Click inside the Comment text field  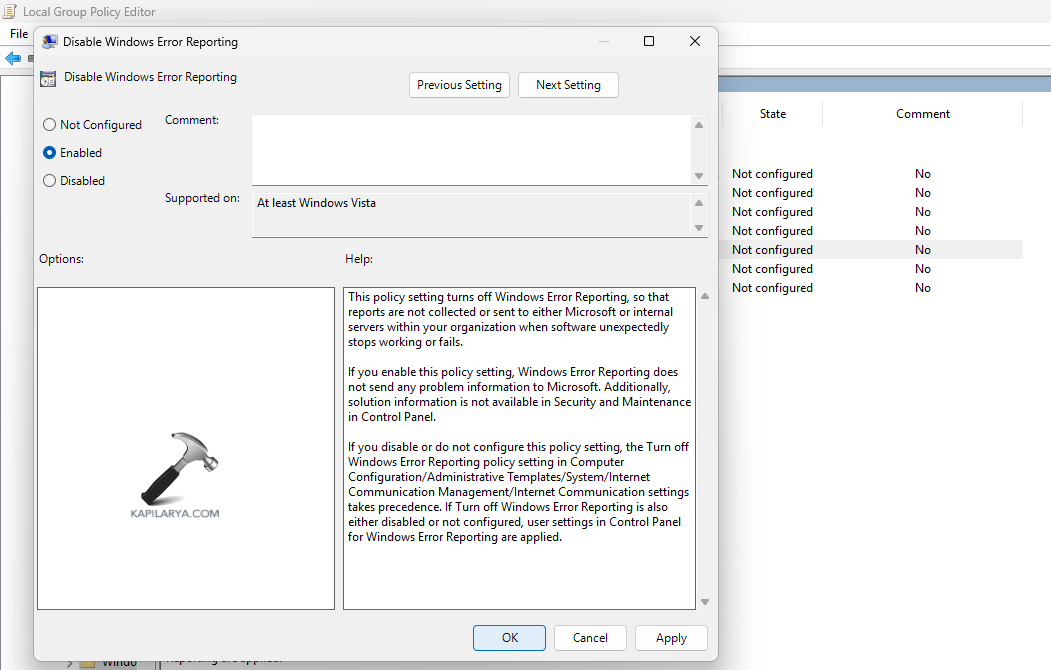(470, 149)
